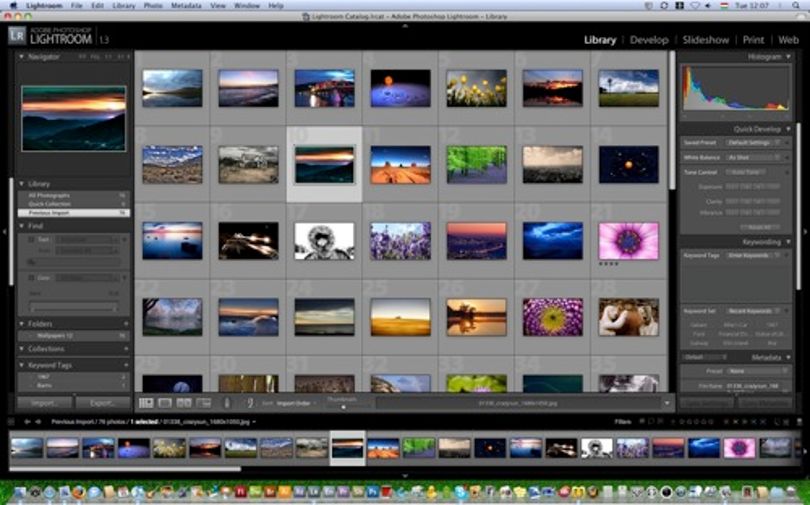Open the Develop module
810x505 pixels.
tap(649, 40)
